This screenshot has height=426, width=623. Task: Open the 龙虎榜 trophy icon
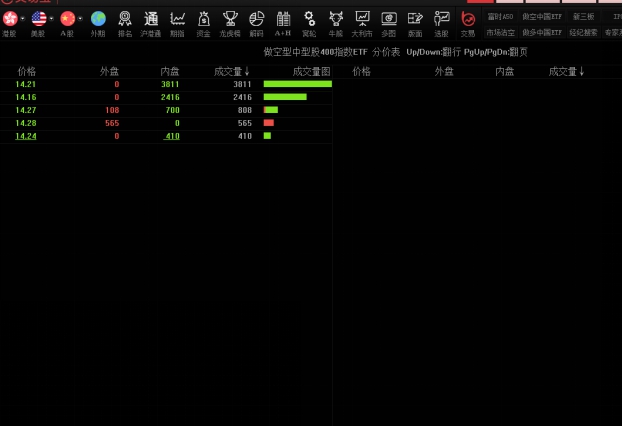tap(230, 20)
